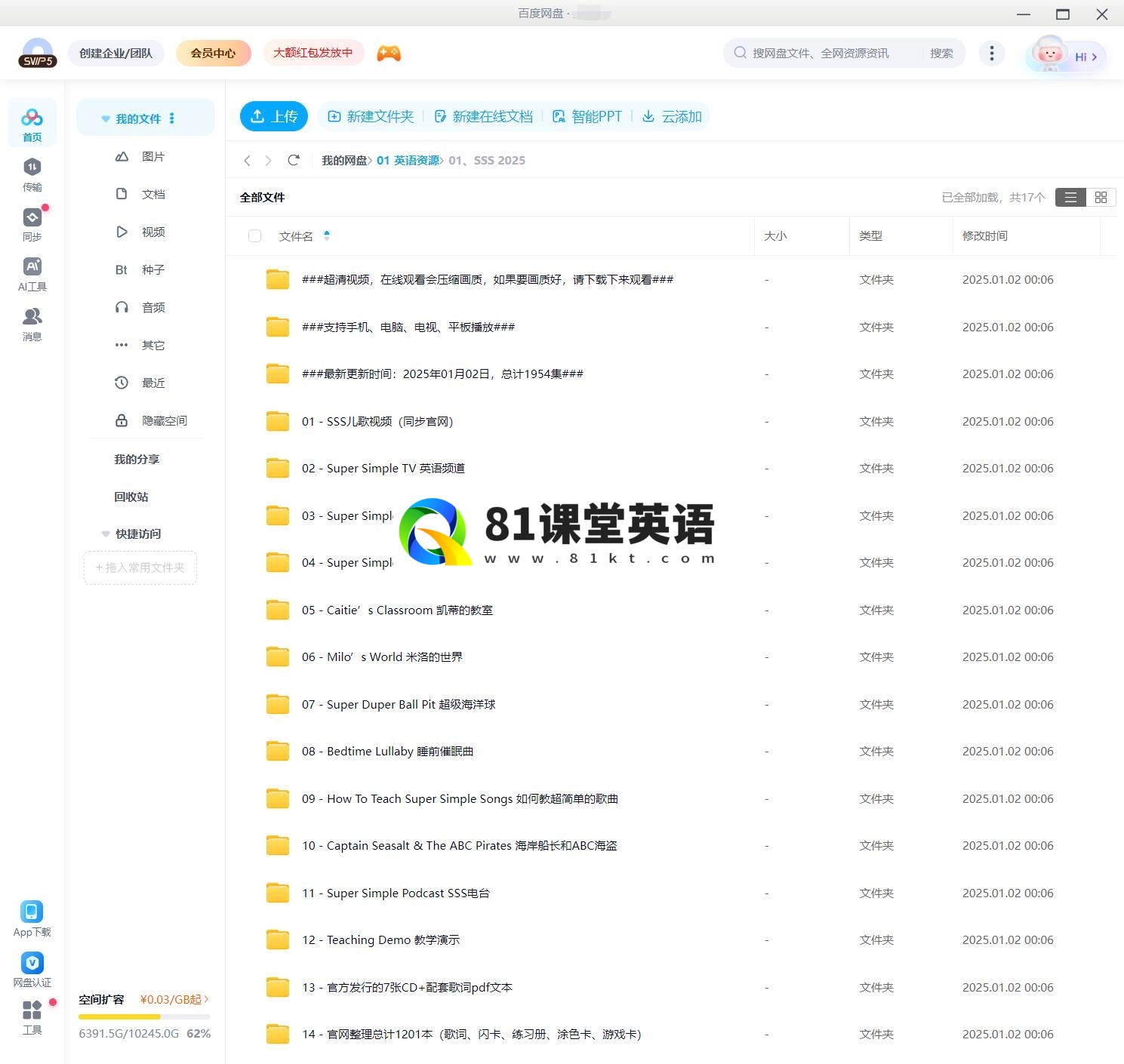Click 新建文件夹 button
Screen dimensions: 1124x1064
(371, 116)
